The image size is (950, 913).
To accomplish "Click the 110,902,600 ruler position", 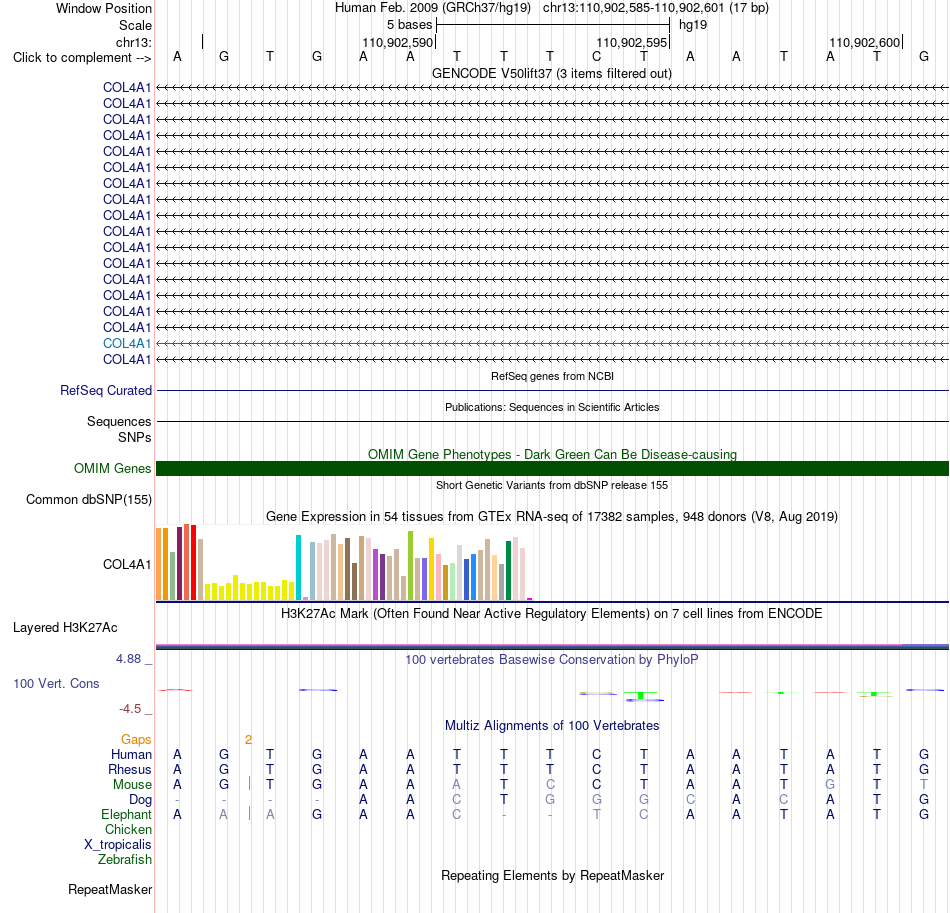I will pos(865,42).
